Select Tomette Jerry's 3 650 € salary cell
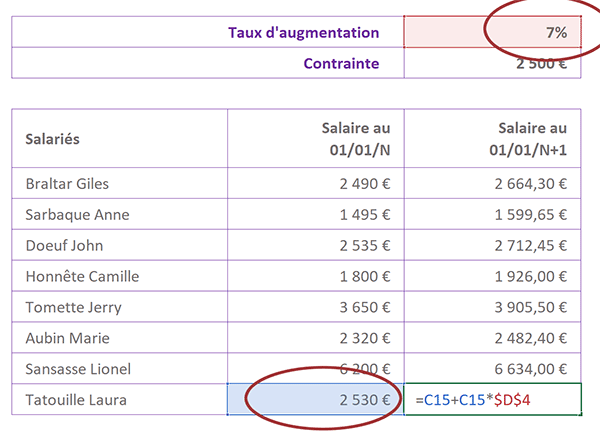 click(316, 307)
